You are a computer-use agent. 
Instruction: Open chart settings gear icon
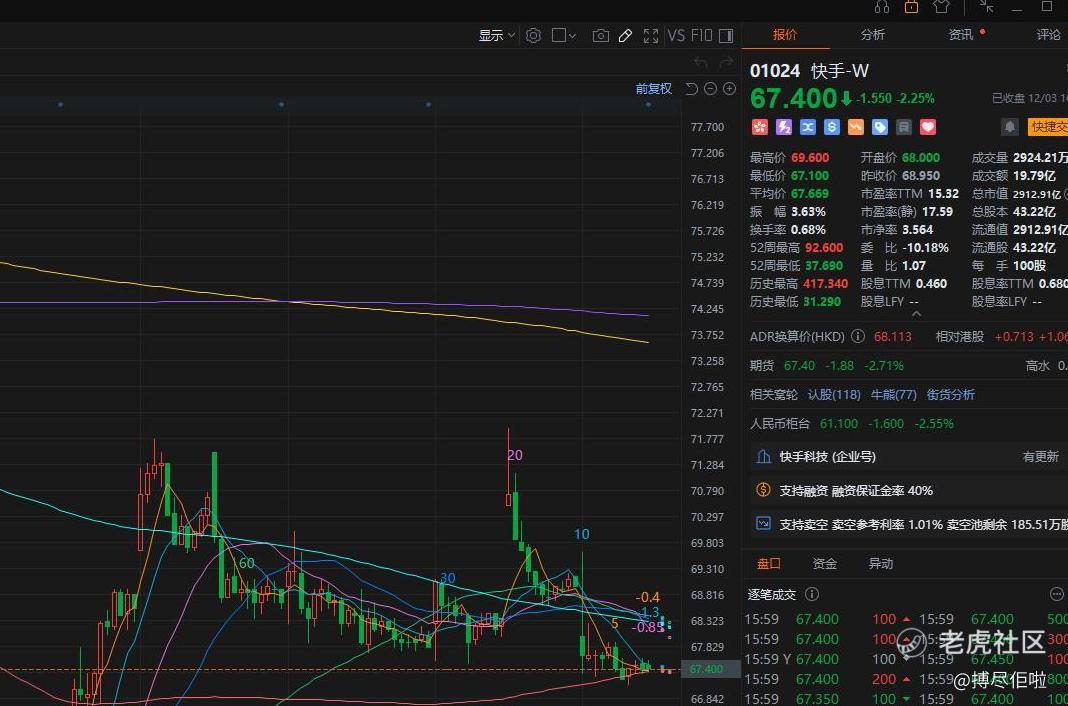pyautogui.click(x=533, y=35)
